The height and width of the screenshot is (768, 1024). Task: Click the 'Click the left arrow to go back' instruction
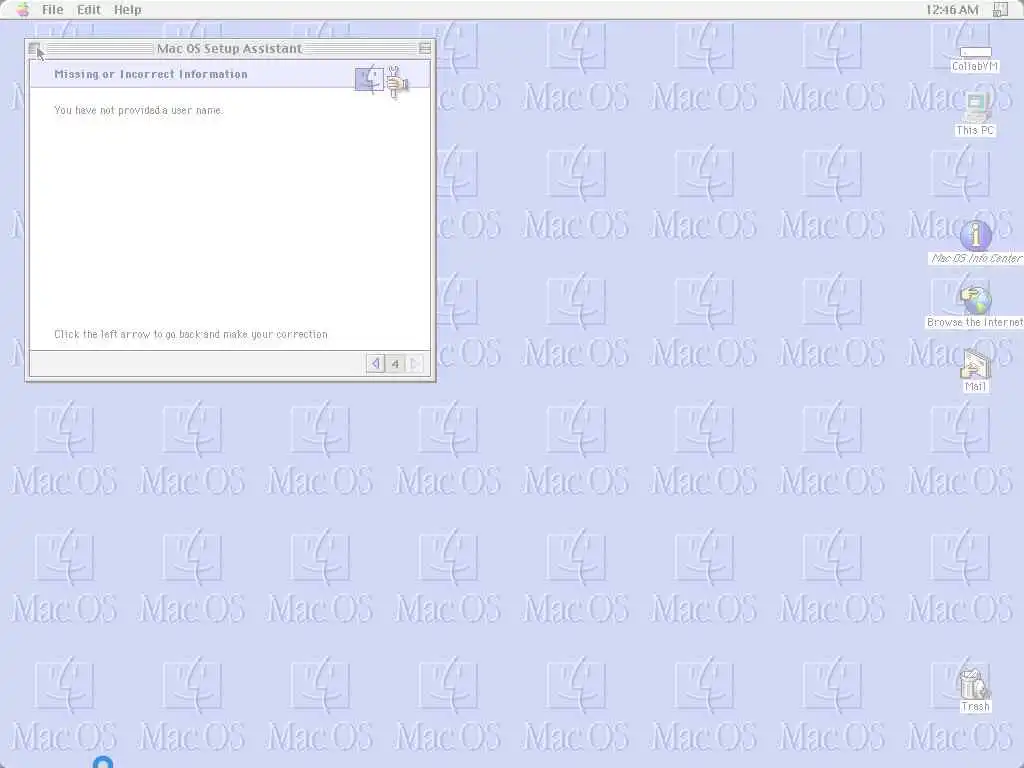pos(191,334)
